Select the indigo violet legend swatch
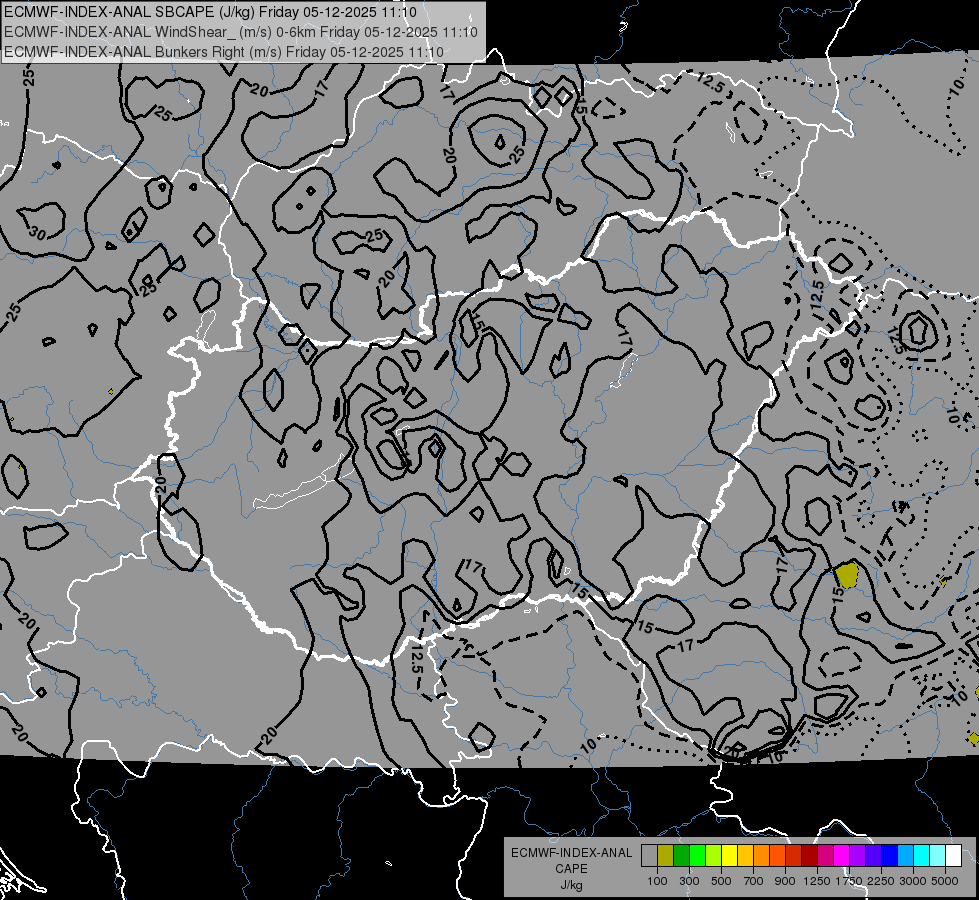 (x=873, y=856)
